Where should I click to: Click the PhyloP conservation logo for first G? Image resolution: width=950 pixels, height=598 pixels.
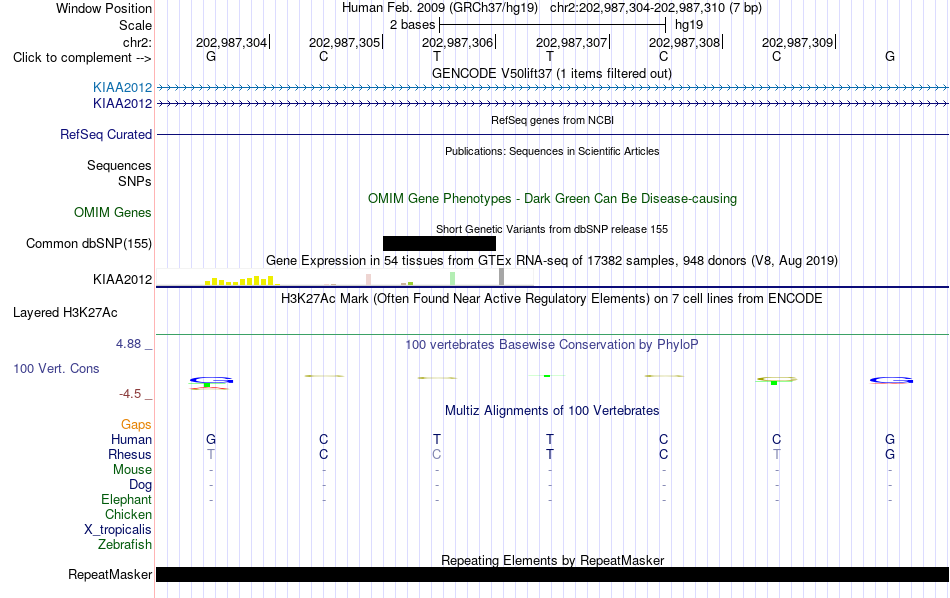(x=211, y=382)
